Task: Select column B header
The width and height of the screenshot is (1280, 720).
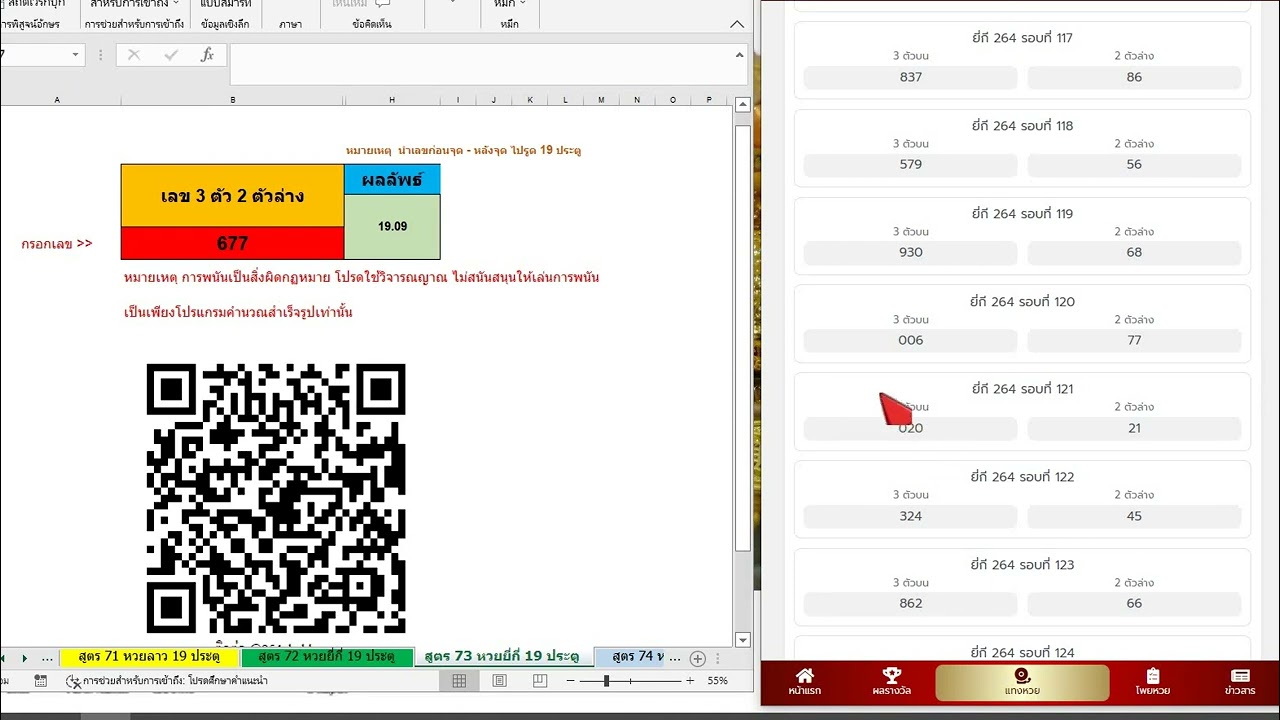Action: [232, 100]
